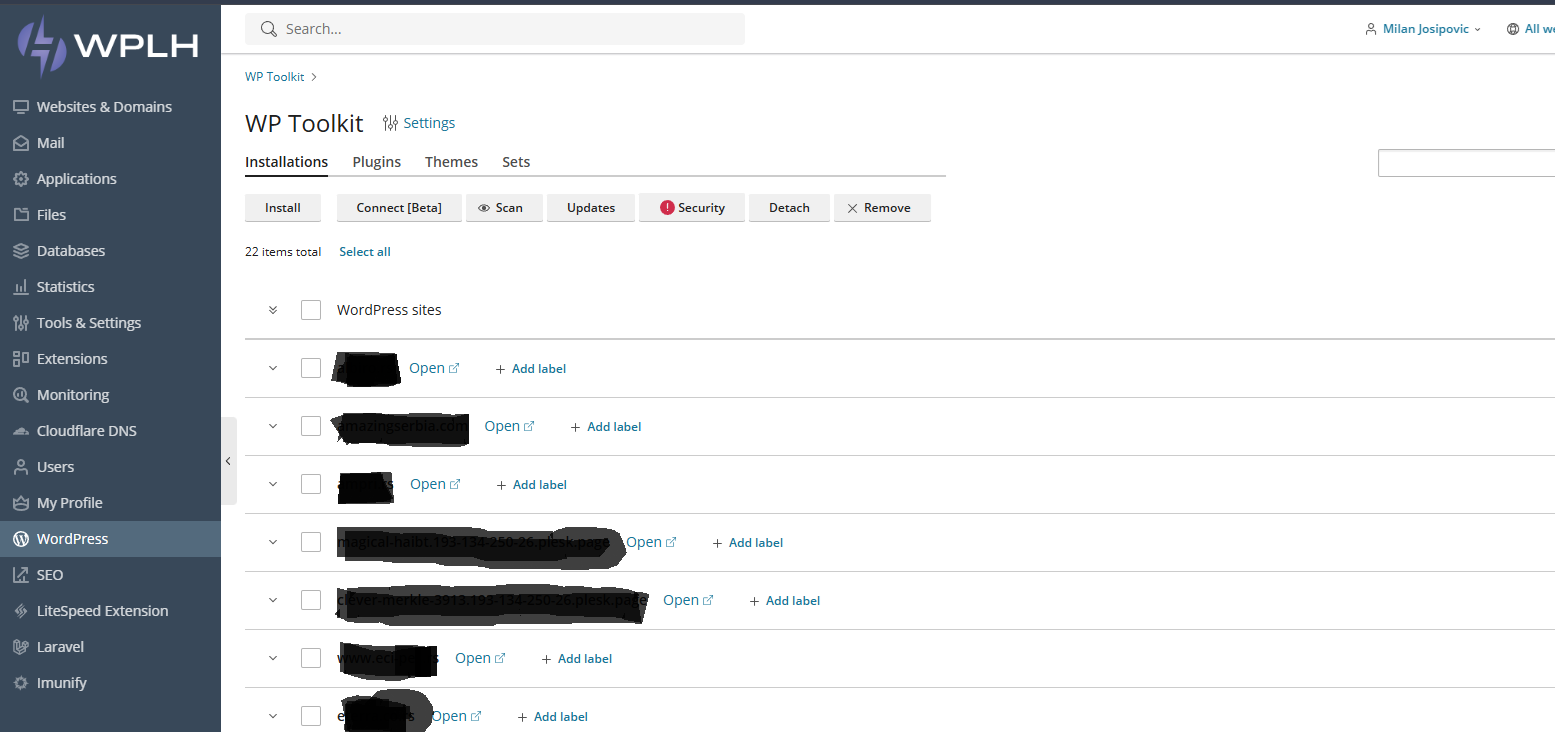This screenshot has width=1555, height=732.
Task: Open Websites & Domains from sidebar
Action: point(110,107)
